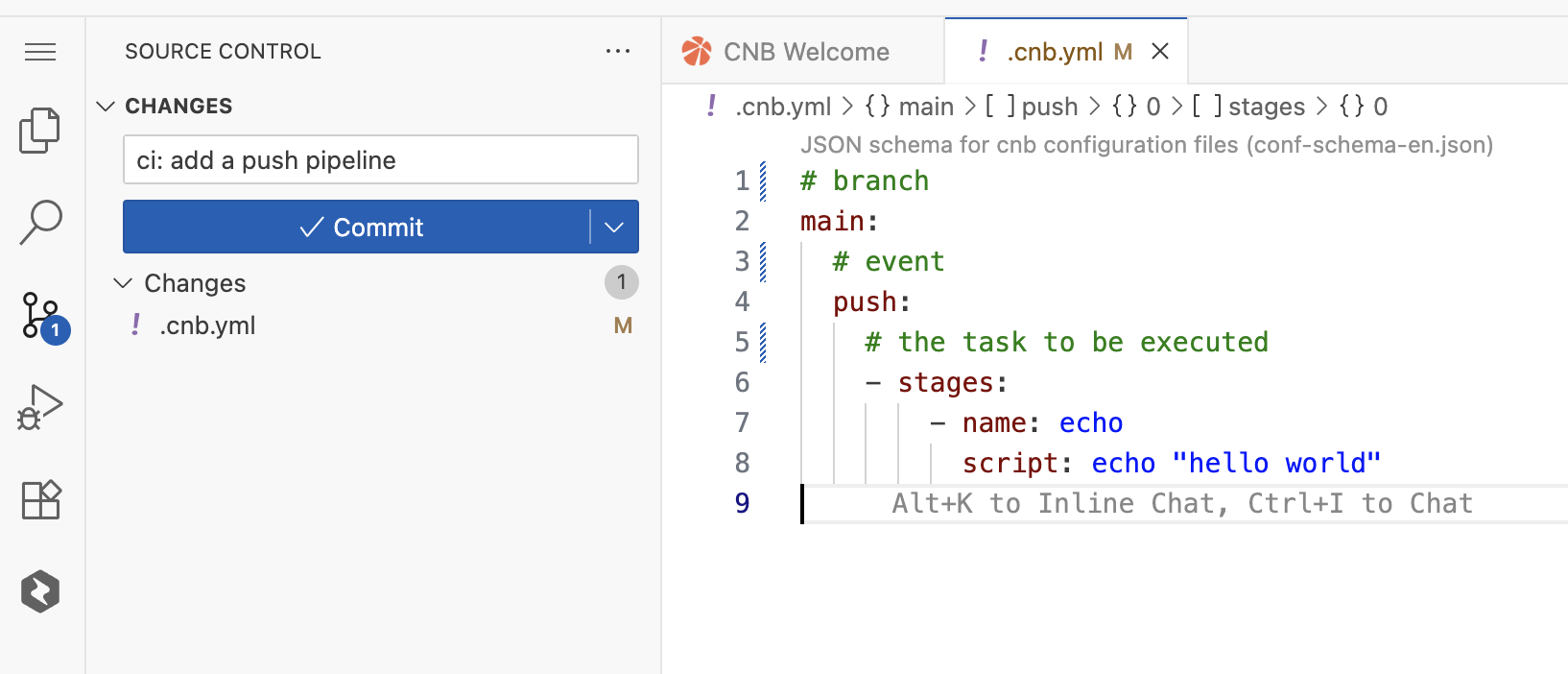Collapse the CHANGES section
The height and width of the screenshot is (674, 1568).
click(107, 106)
